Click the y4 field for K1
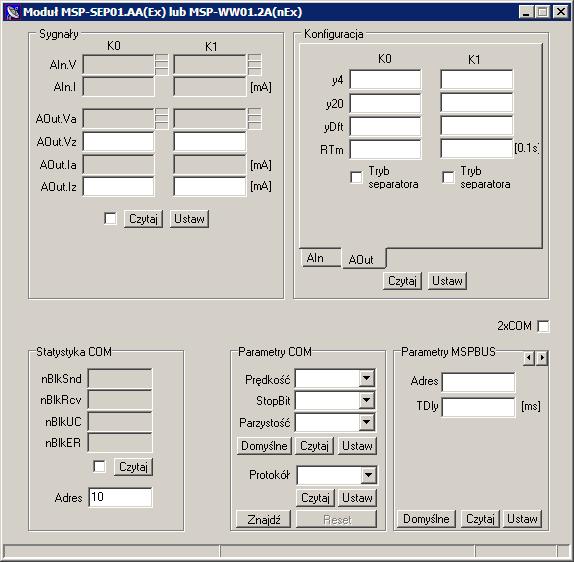 [x=476, y=79]
